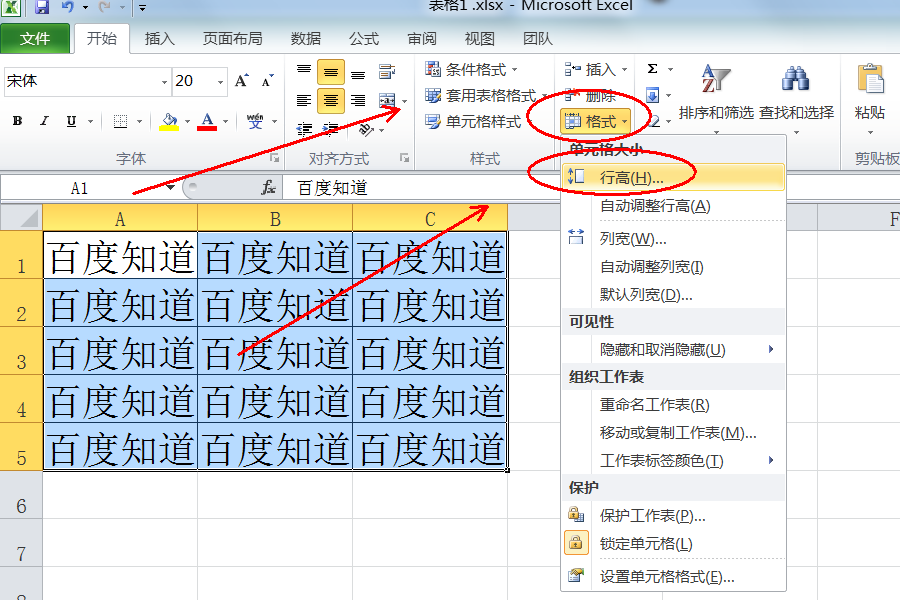
Task: Choose 列宽(W)... menu item
Action: pos(673,238)
